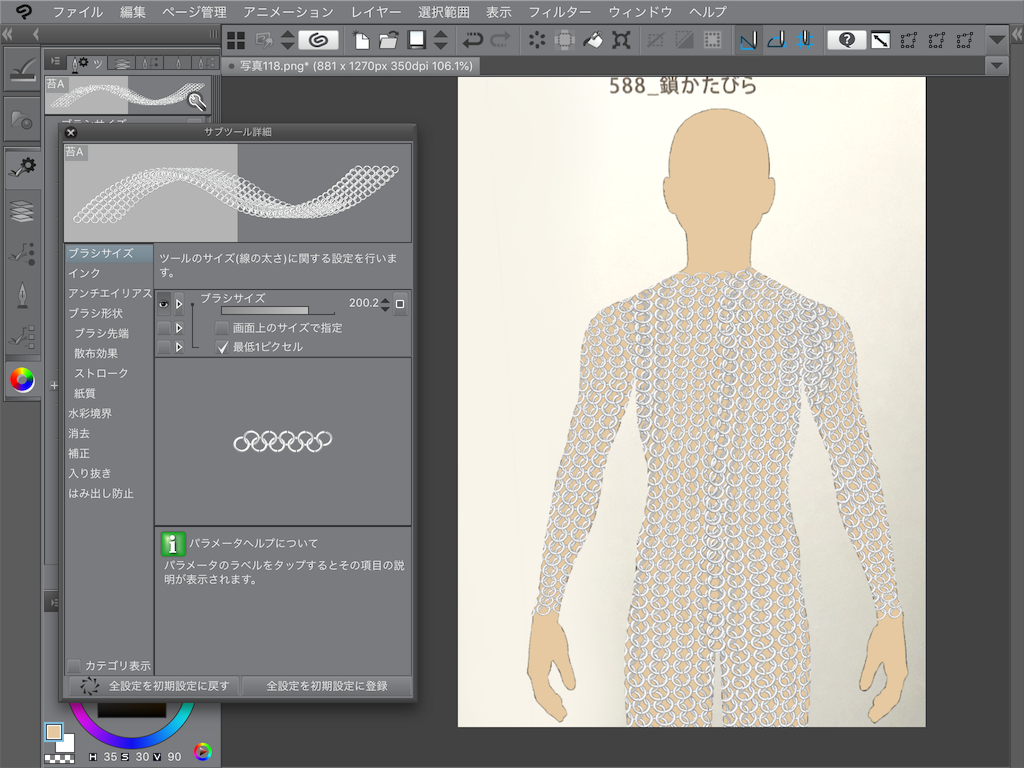Open the canvas tab list dropdown arrow
The image size is (1024, 768).
997,65
